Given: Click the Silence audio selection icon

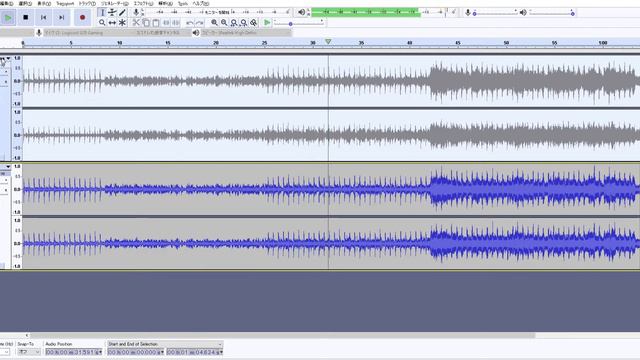Looking at the screenshot, I should click(176, 23).
